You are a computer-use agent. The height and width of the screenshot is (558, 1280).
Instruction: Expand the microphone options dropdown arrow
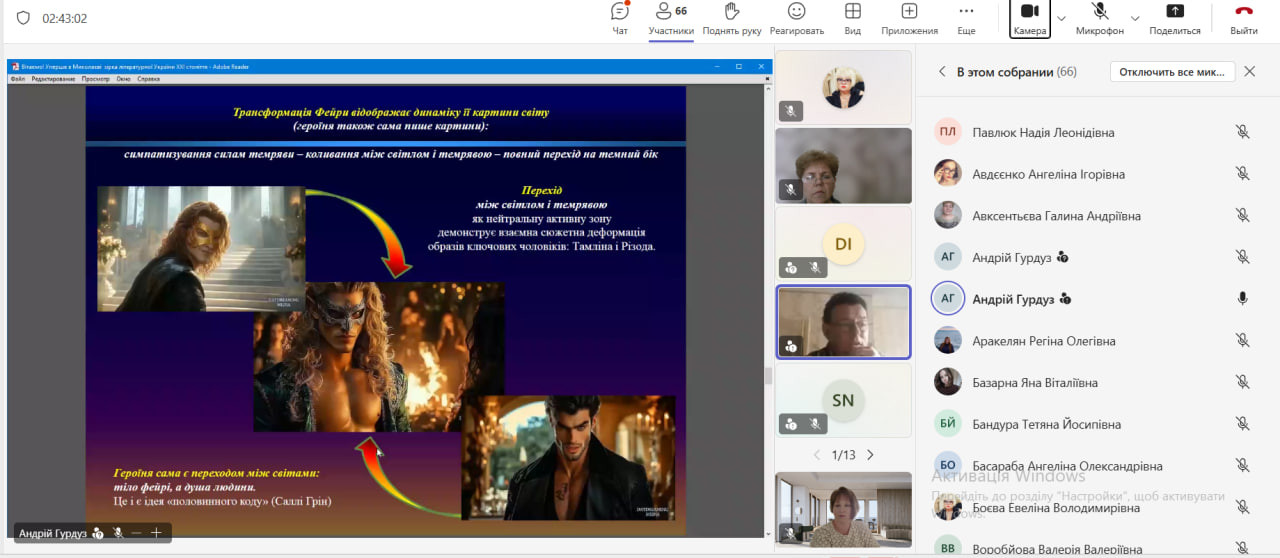coord(1135,18)
